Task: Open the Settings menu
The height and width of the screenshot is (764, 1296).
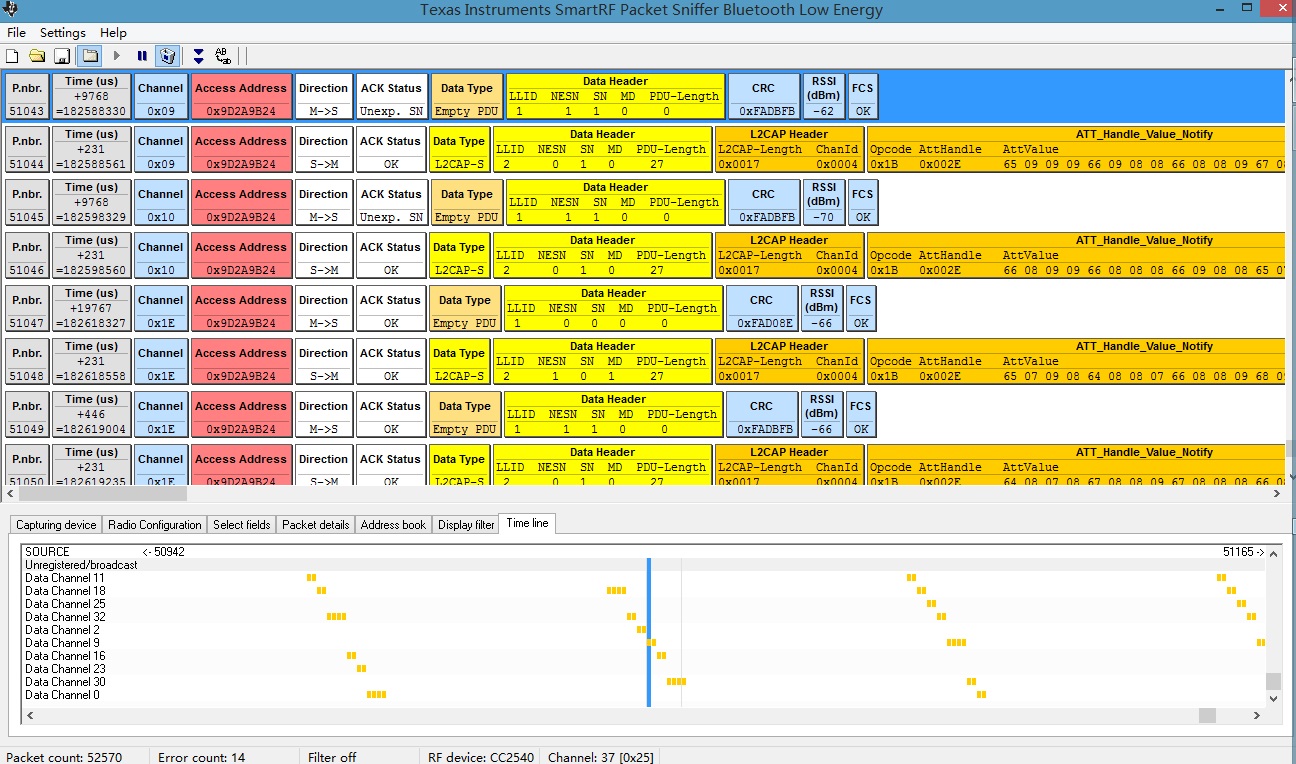Action: [63, 33]
